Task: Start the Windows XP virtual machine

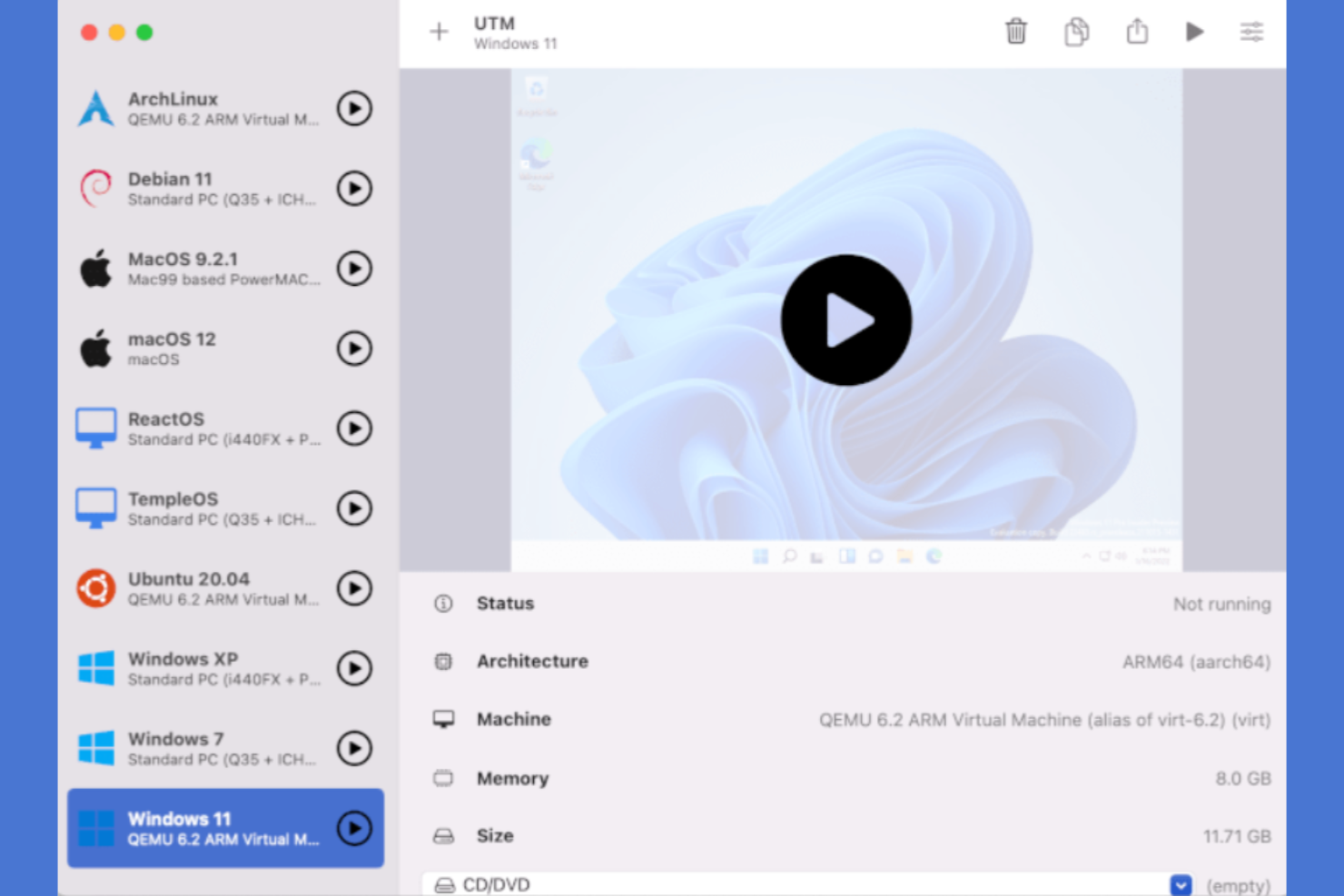Action: (x=354, y=667)
